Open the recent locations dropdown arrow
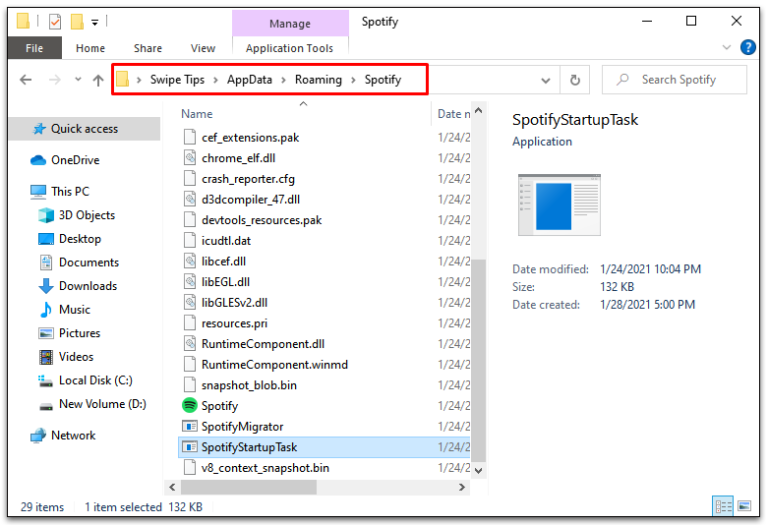Viewport: 768px width, 525px height. coord(78,79)
